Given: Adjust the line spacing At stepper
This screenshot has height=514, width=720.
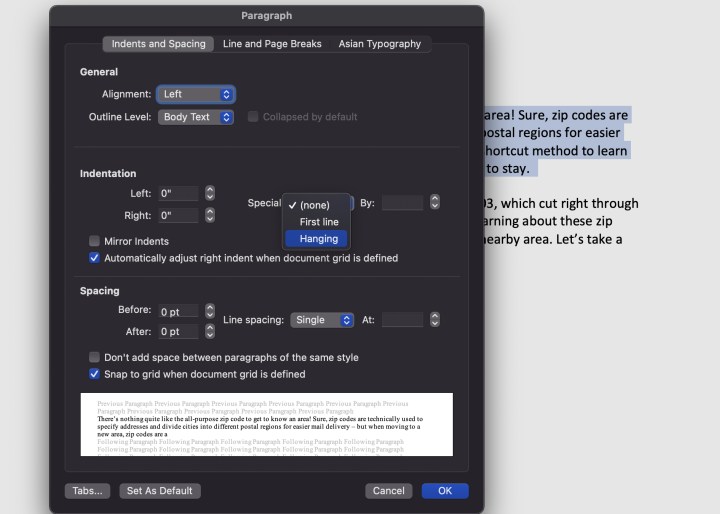Looking at the screenshot, I should [x=435, y=319].
